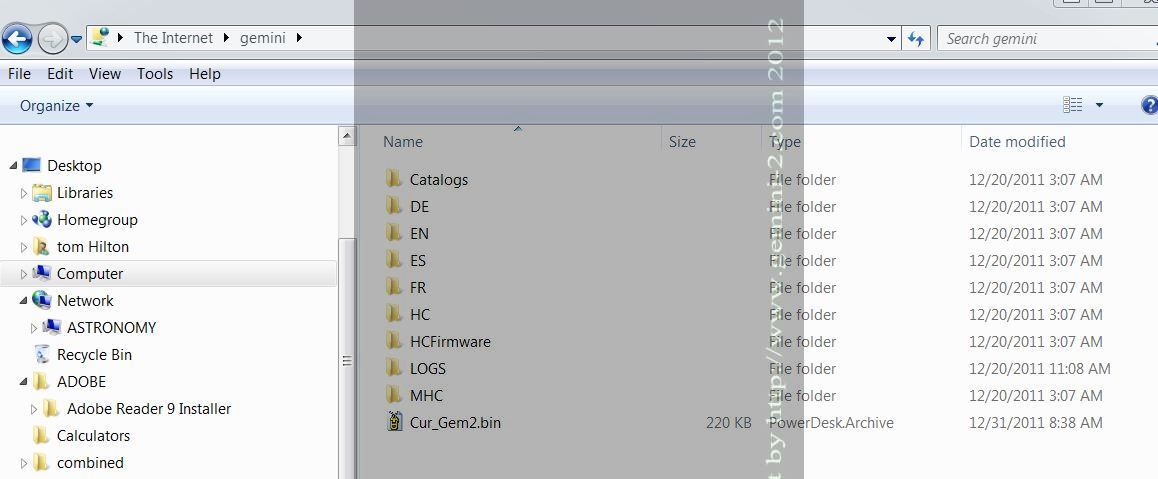
Task: Open the address bar history dropdown
Action: [x=892, y=39]
